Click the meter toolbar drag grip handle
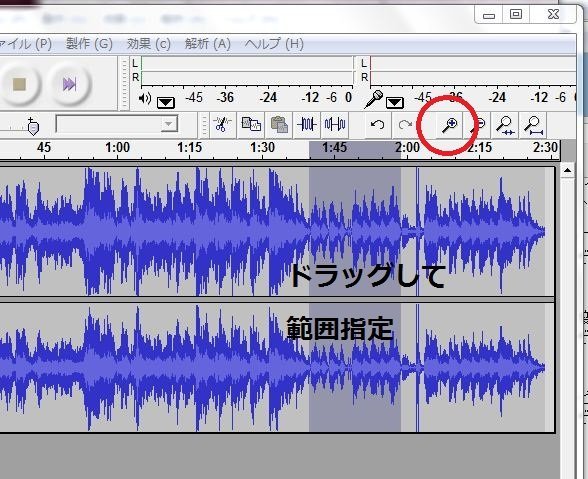 coord(124,83)
